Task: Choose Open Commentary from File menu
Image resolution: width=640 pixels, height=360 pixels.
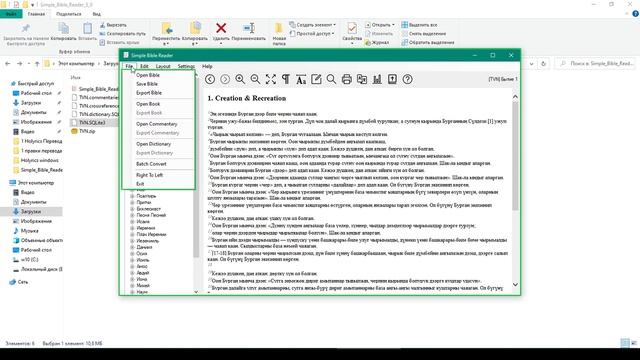Action: point(157,124)
